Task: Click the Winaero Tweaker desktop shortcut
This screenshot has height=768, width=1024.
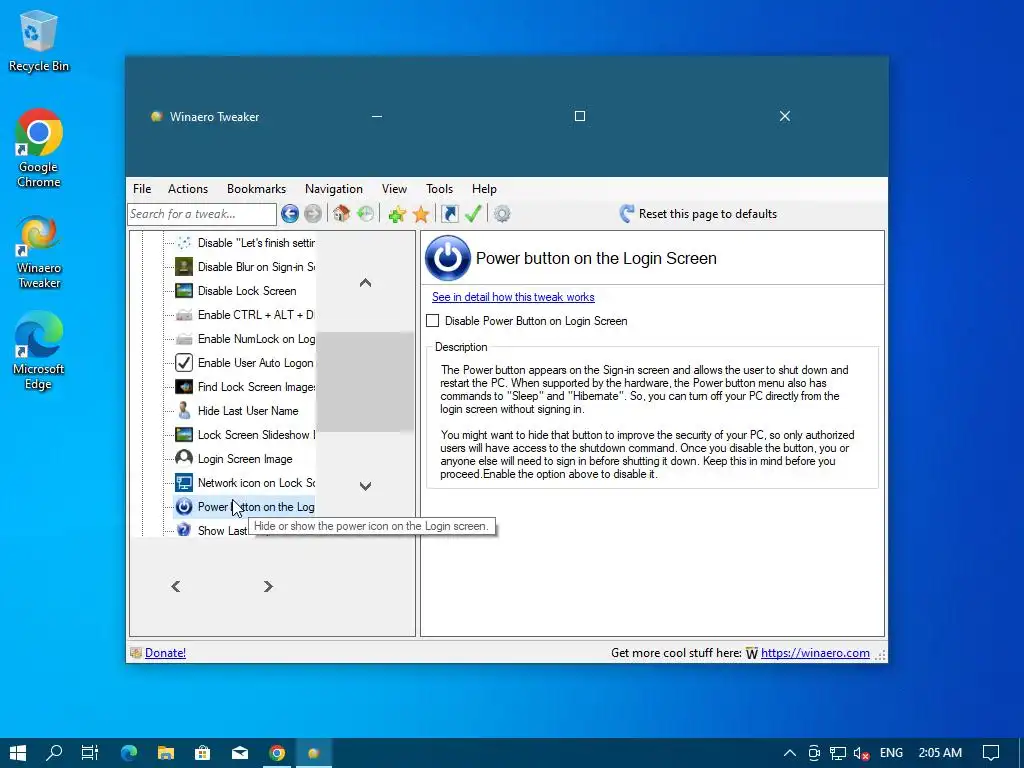Action: [39, 252]
